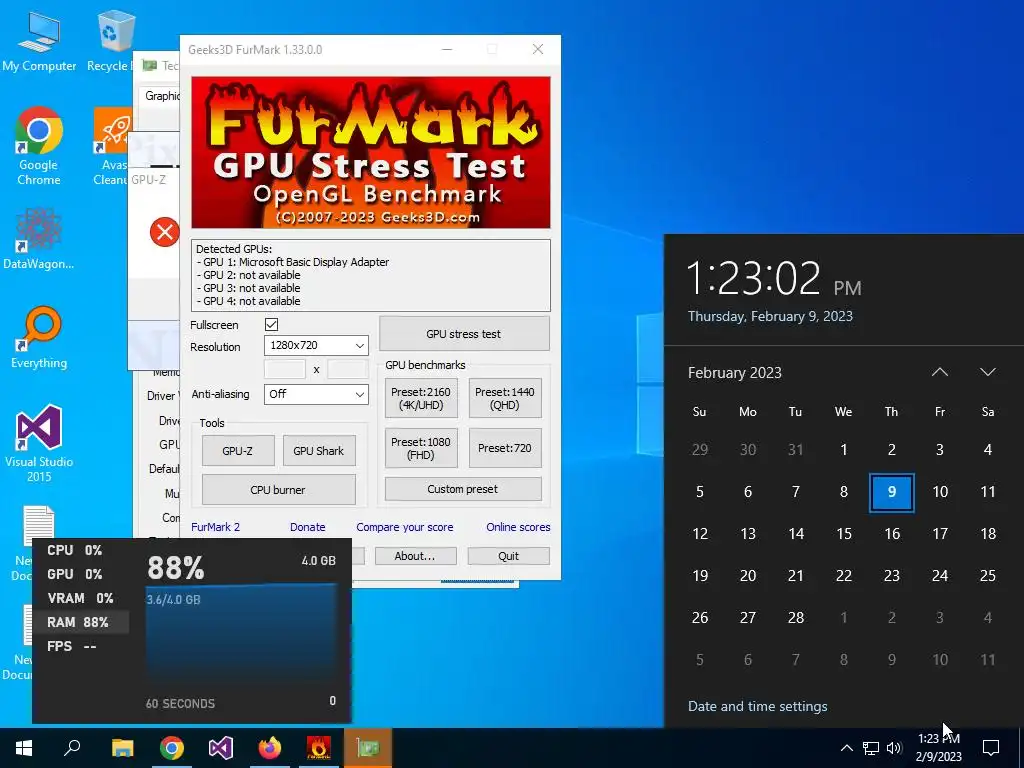Launch GPU-Z from FurMark Tools
Screen dimensions: 1024x768
click(x=238, y=451)
